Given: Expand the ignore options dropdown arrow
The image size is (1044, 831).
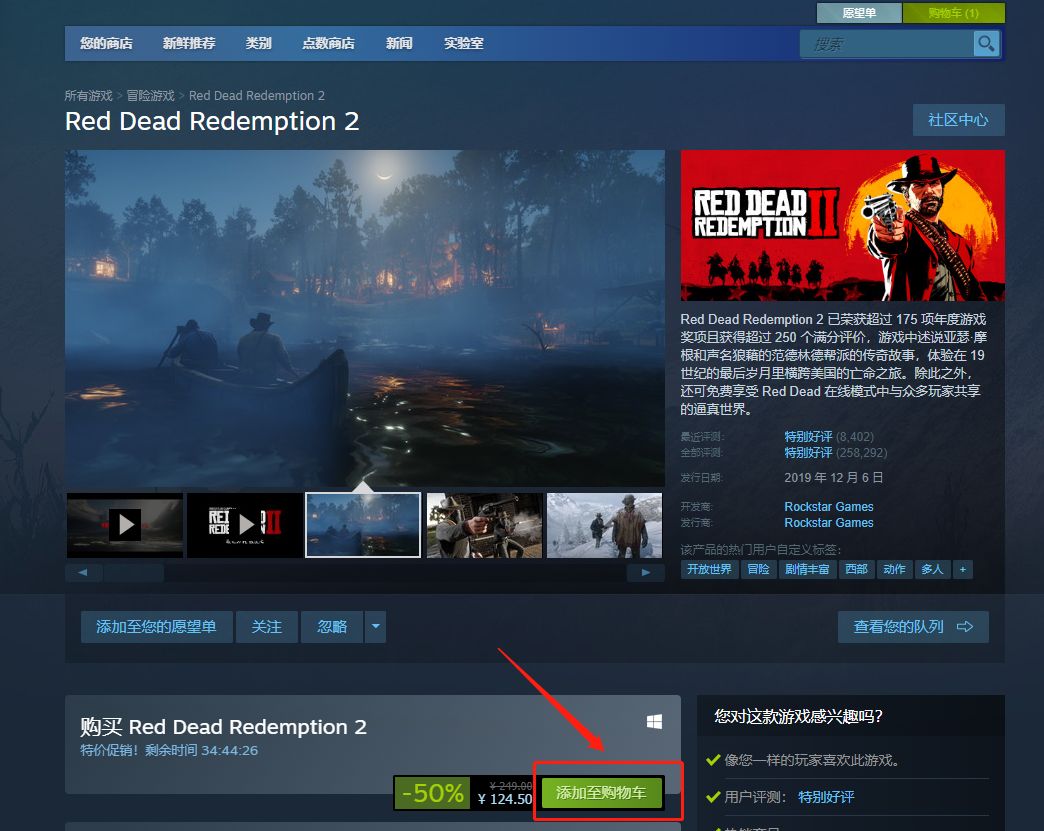Looking at the screenshot, I should point(376,627).
